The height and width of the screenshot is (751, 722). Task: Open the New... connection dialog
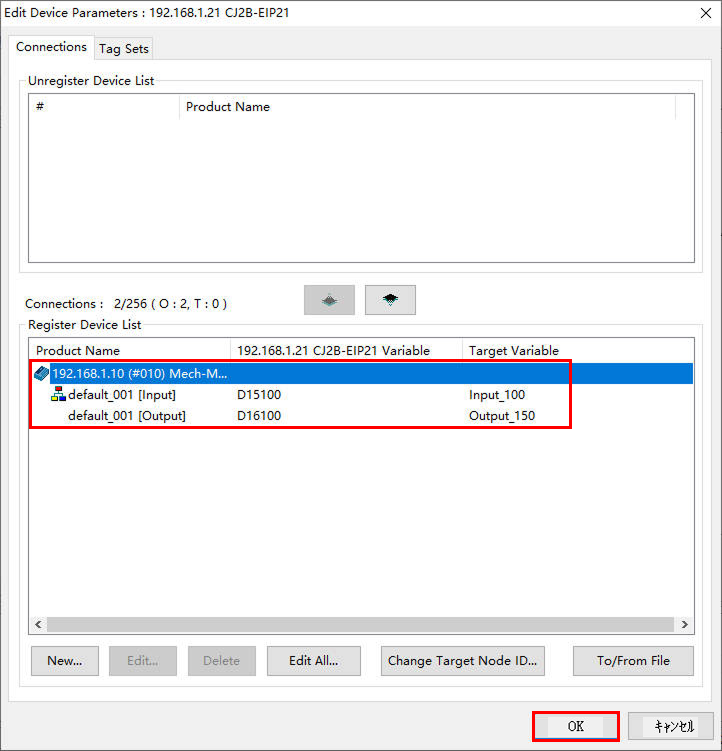point(65,661)
